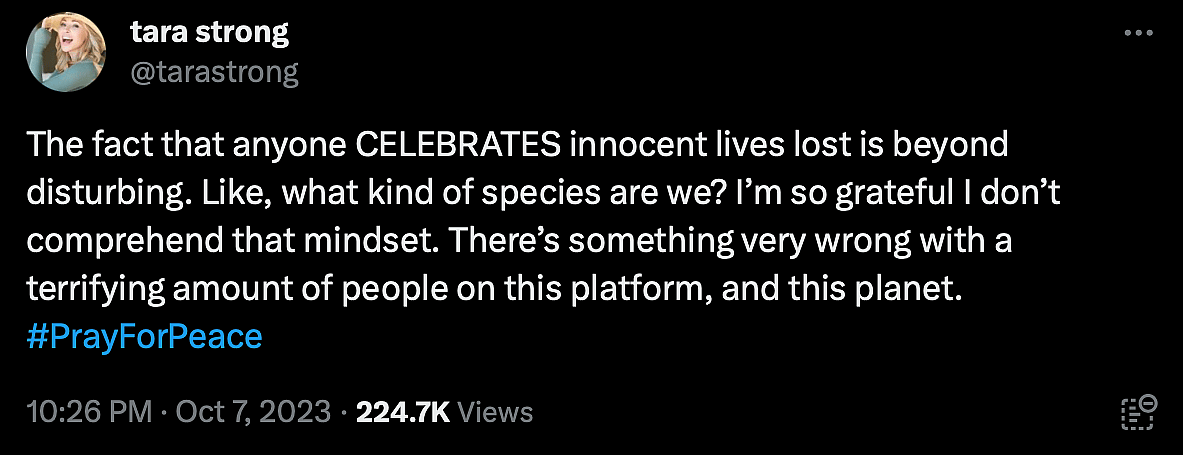Click the #PrayForPeace hashtag

pyautogui.click(x=144, y=336)
